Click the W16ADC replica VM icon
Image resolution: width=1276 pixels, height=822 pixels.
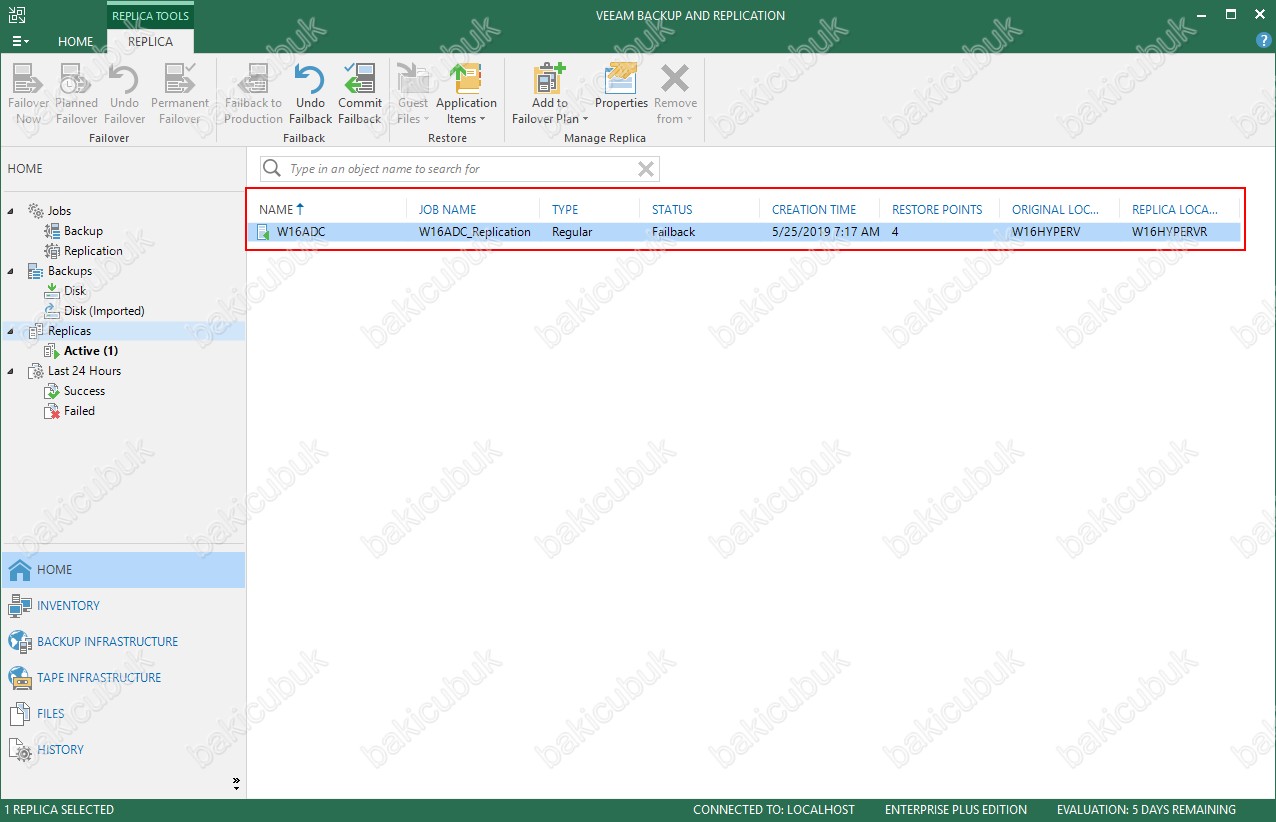click(264, 232)
